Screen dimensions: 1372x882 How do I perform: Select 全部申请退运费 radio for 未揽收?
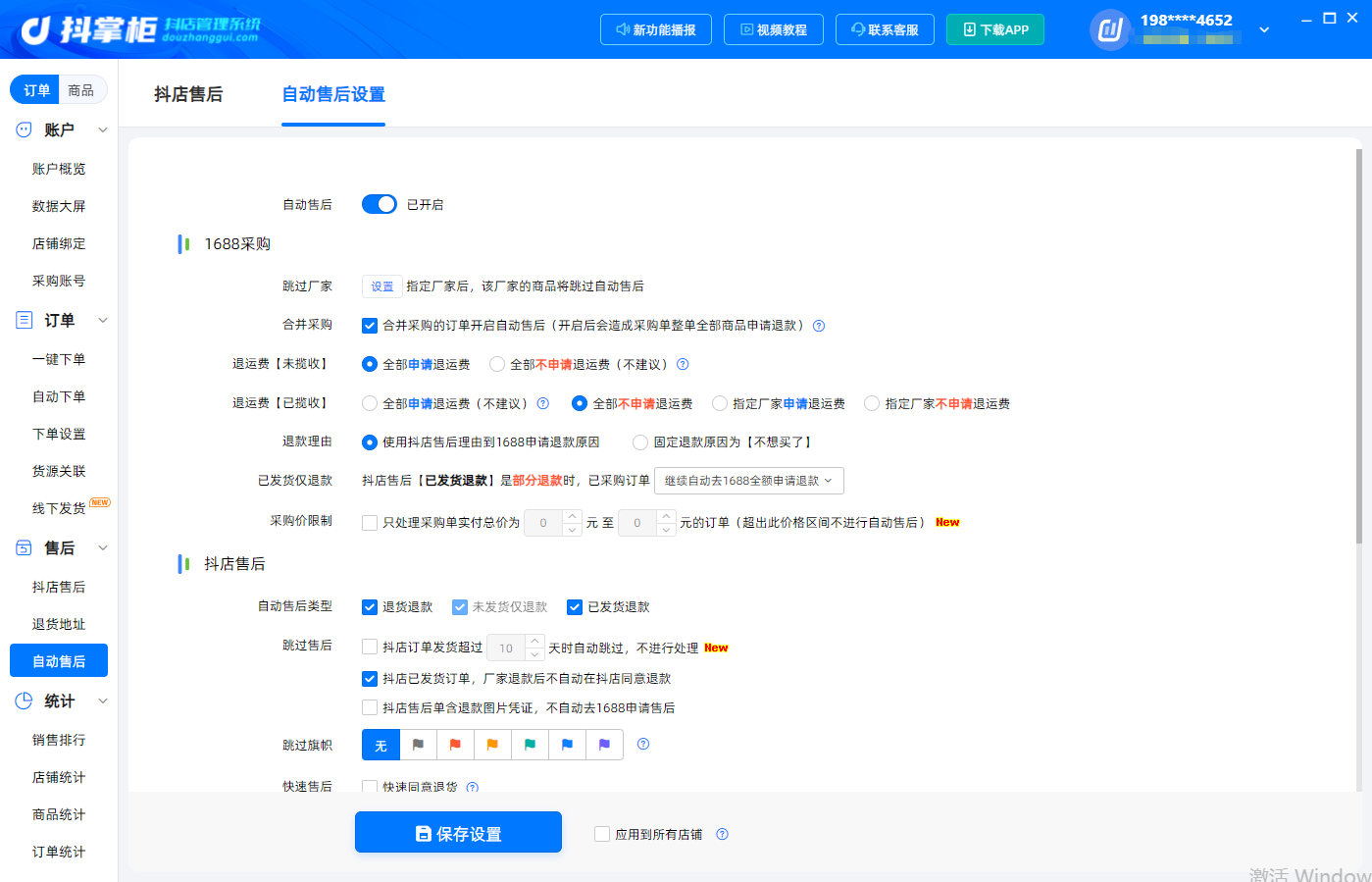pyautogui.click(x=370, y=364)
